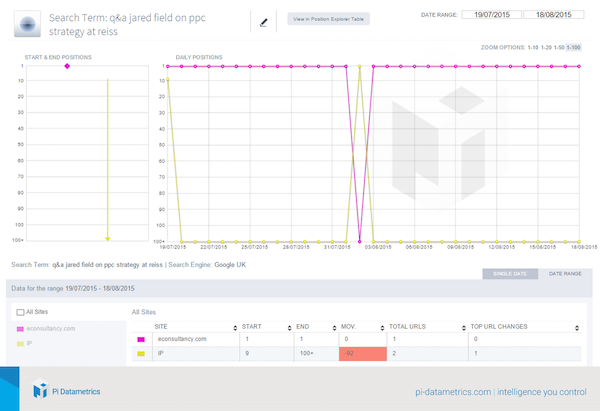Open View in Position Explorer Table
Image resolution: width=600 pixels, height=411 pixels.
point(328,19)
